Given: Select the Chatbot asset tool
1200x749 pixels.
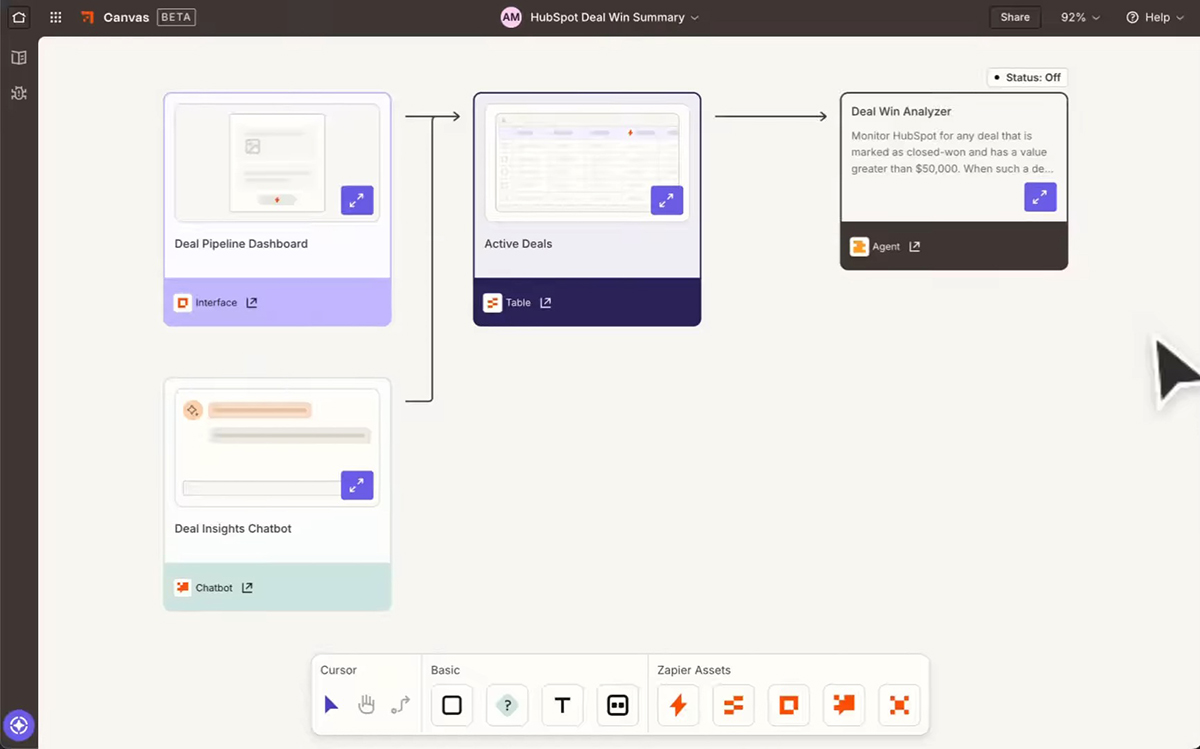Looking at the screenshot, I should point(843,705).
